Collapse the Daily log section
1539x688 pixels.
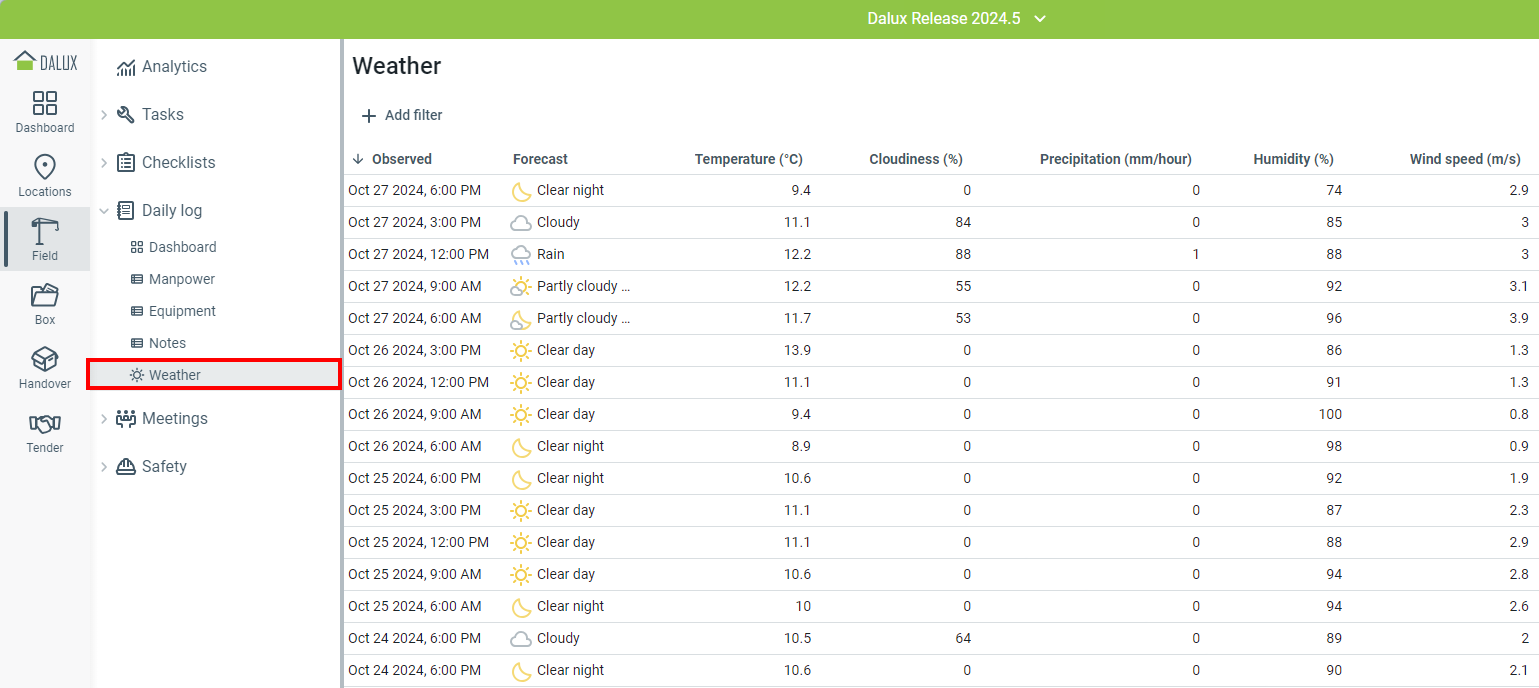pos(104,211)
